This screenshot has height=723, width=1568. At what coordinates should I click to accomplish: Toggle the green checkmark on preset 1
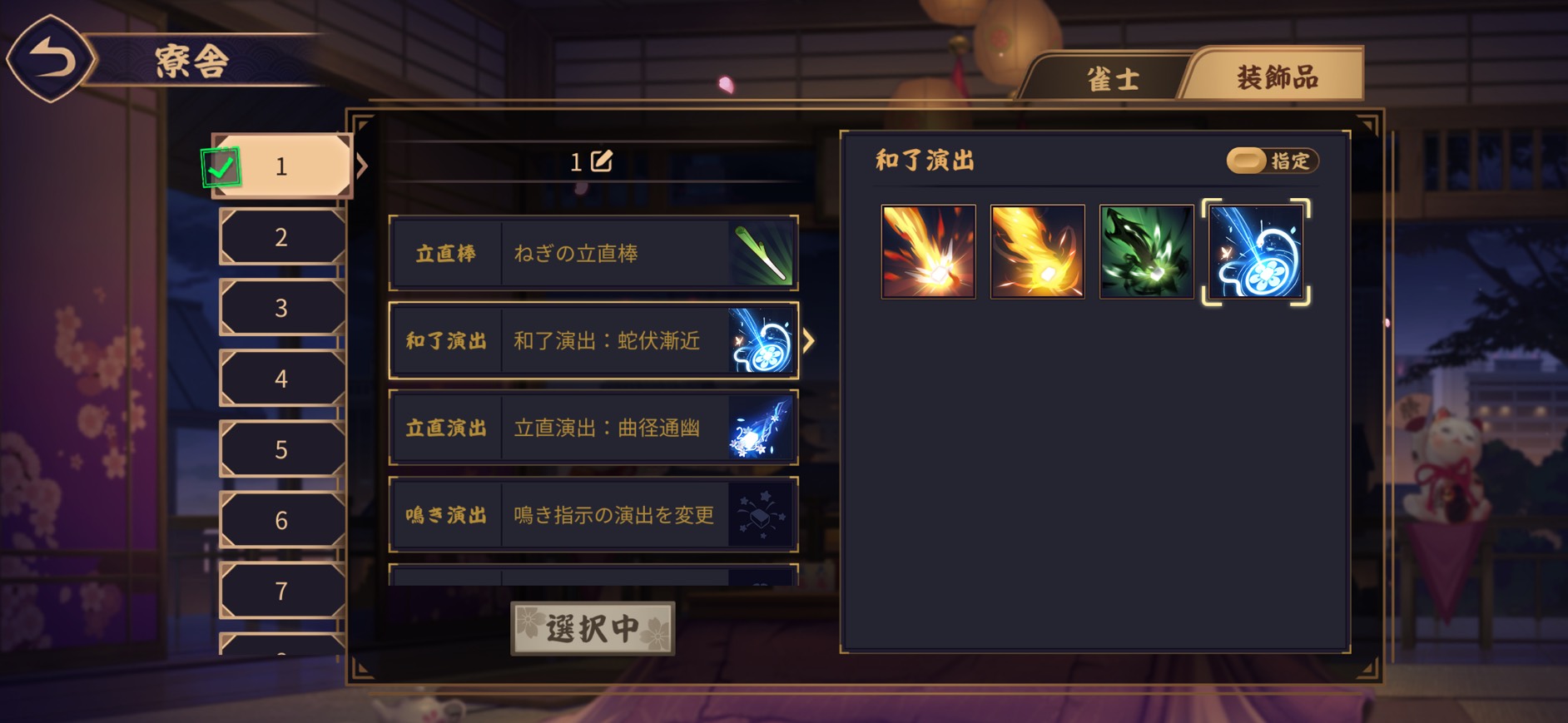click(x=221, y=168)
